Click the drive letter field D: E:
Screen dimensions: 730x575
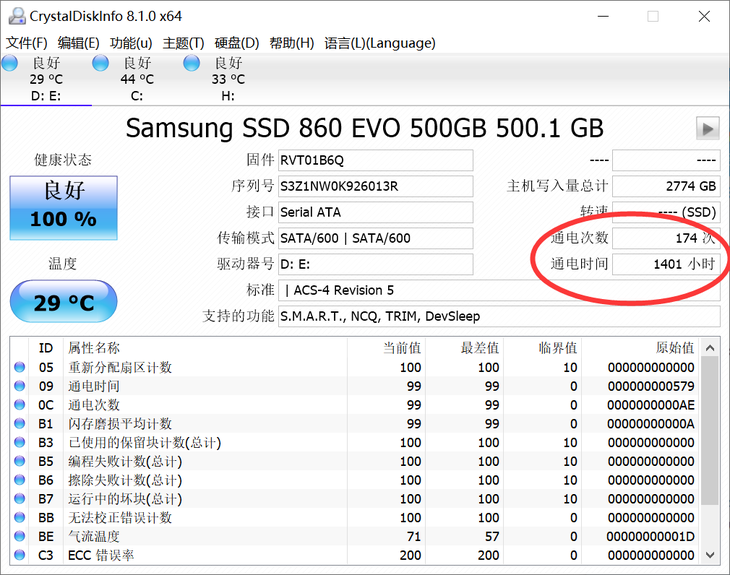pos(375,264)
